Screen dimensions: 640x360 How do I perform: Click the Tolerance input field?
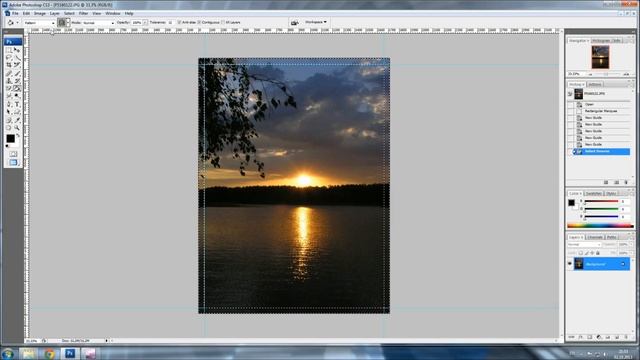click(170, 23)
